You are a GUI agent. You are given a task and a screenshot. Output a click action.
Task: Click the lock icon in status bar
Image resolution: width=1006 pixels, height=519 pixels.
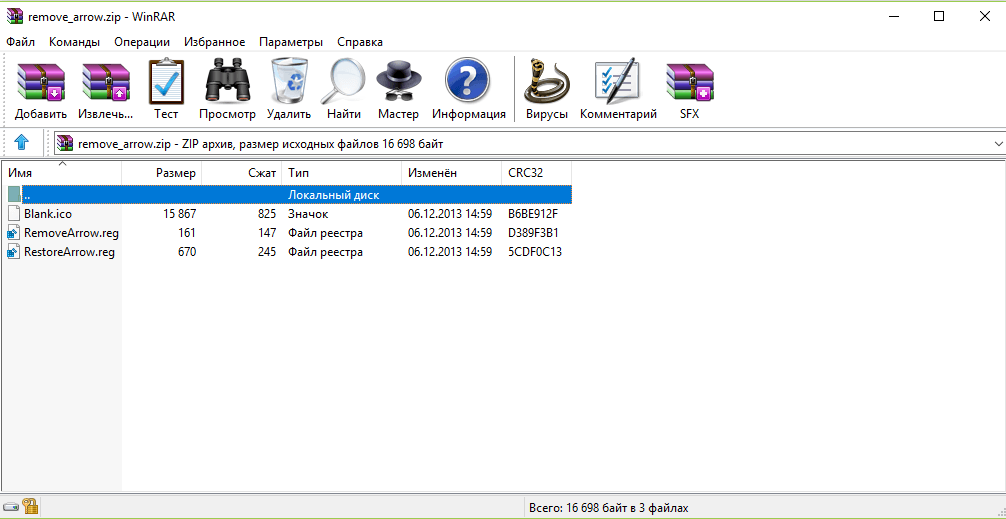click(x=30, y=507)
